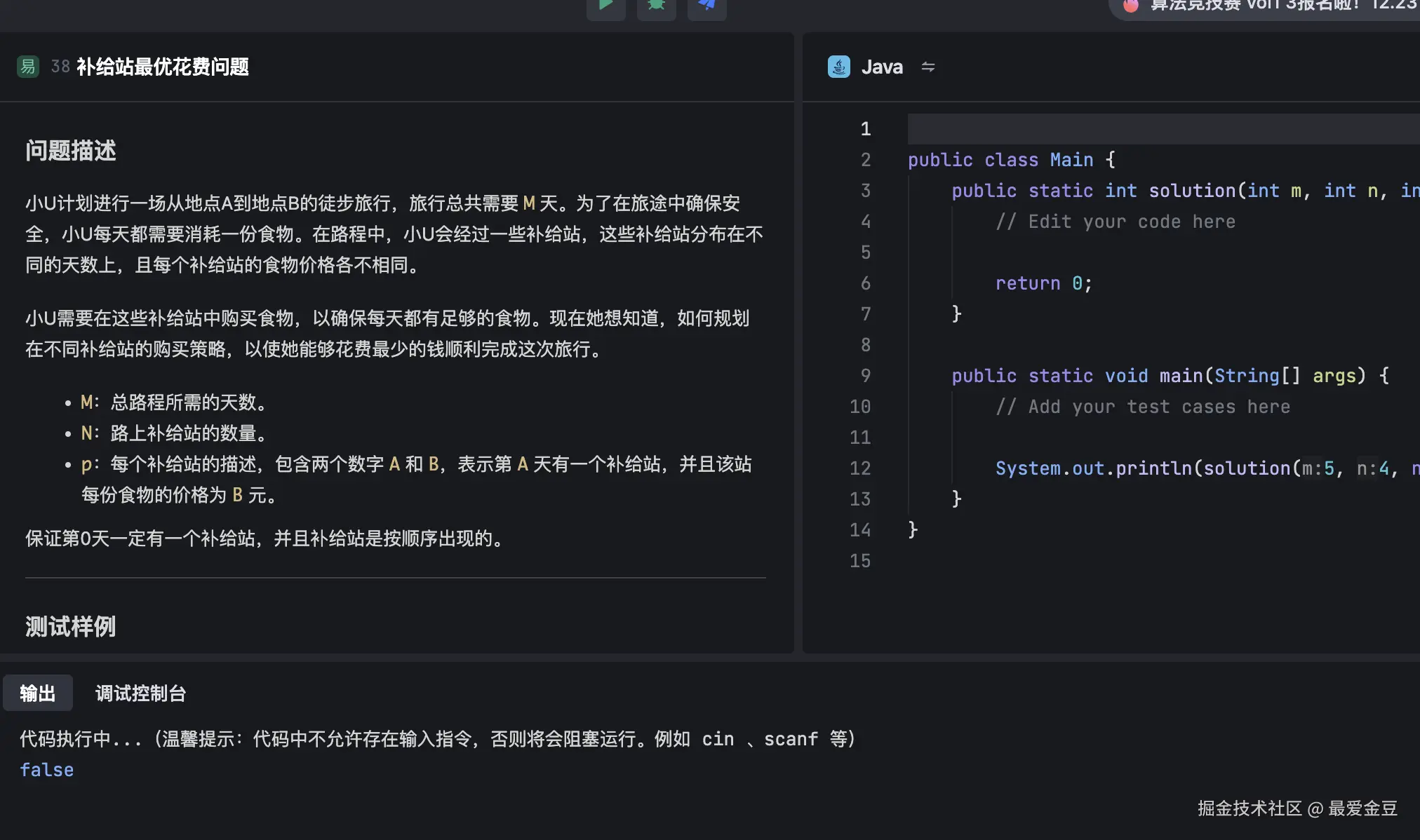The width and height of the screenshot is (1420, 840).
Task: Click the problem title 补给站最优花费问题
Action: coord(163,67)
